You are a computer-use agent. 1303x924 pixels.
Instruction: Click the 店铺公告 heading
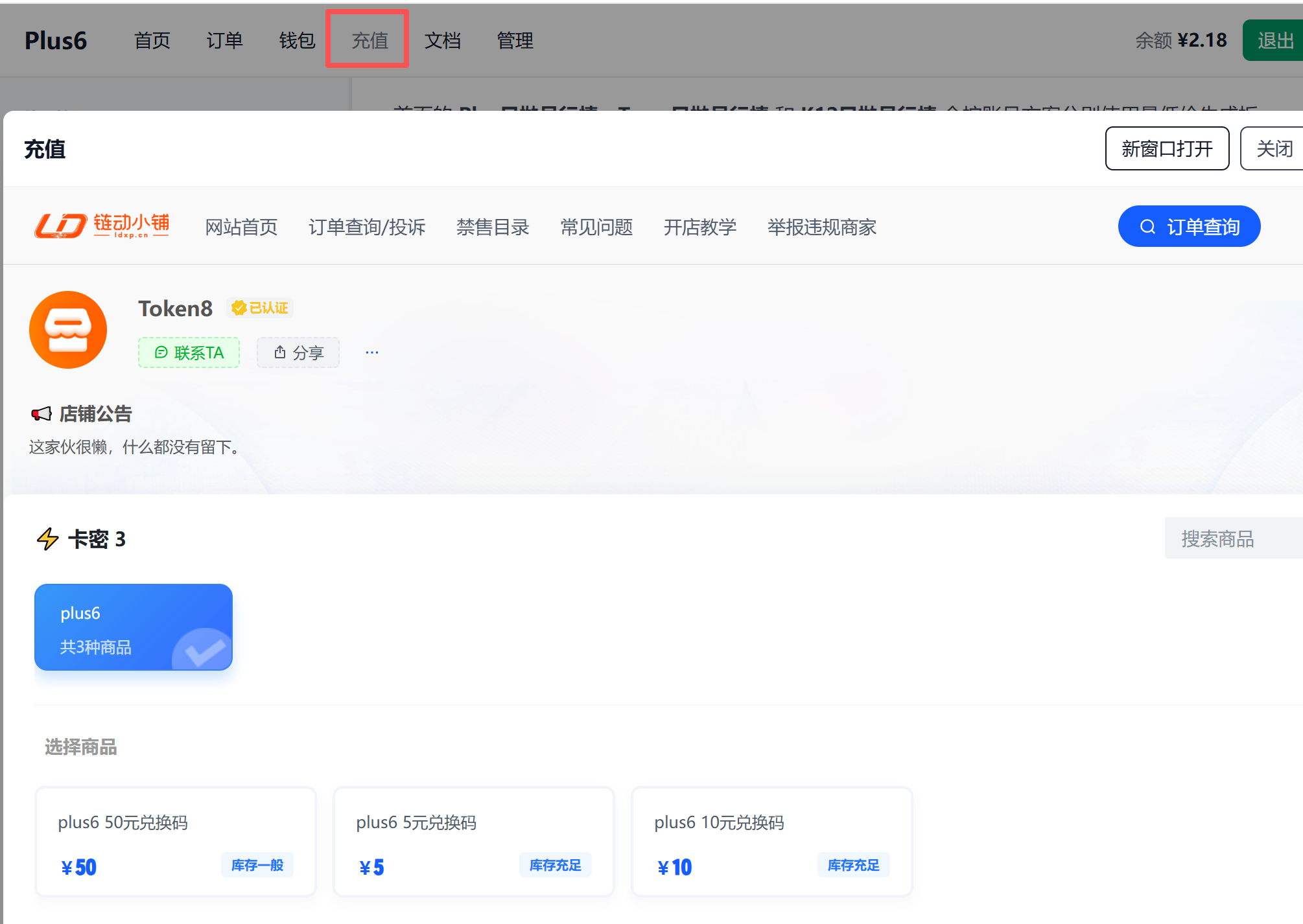(96, 414)
